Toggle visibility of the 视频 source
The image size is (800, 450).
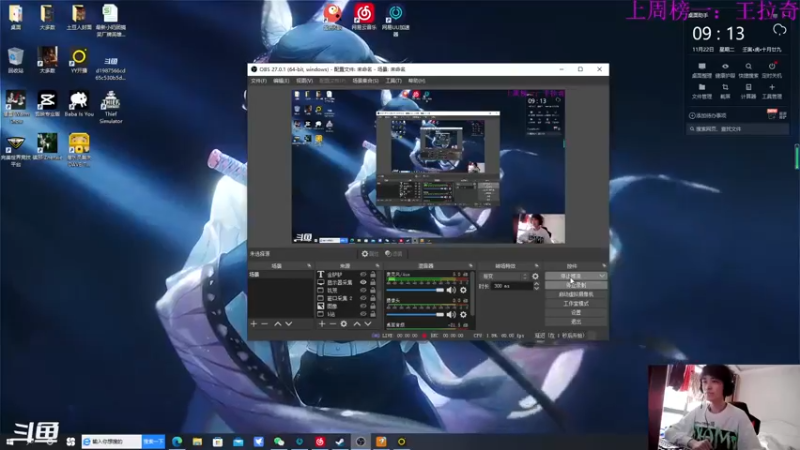tap(363, 290)
